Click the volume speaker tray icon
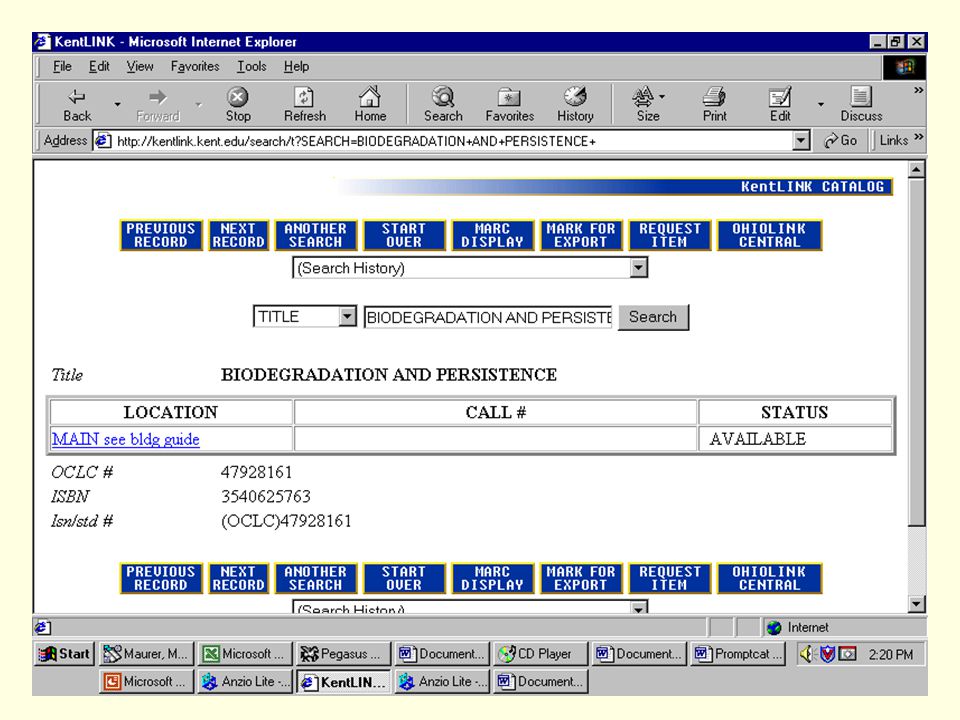Image resolution: width=960 pixels, height=720 pixels. (806, 654)
